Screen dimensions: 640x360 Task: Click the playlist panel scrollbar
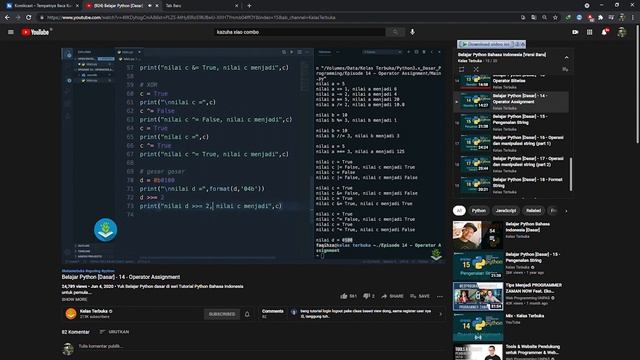571,174
